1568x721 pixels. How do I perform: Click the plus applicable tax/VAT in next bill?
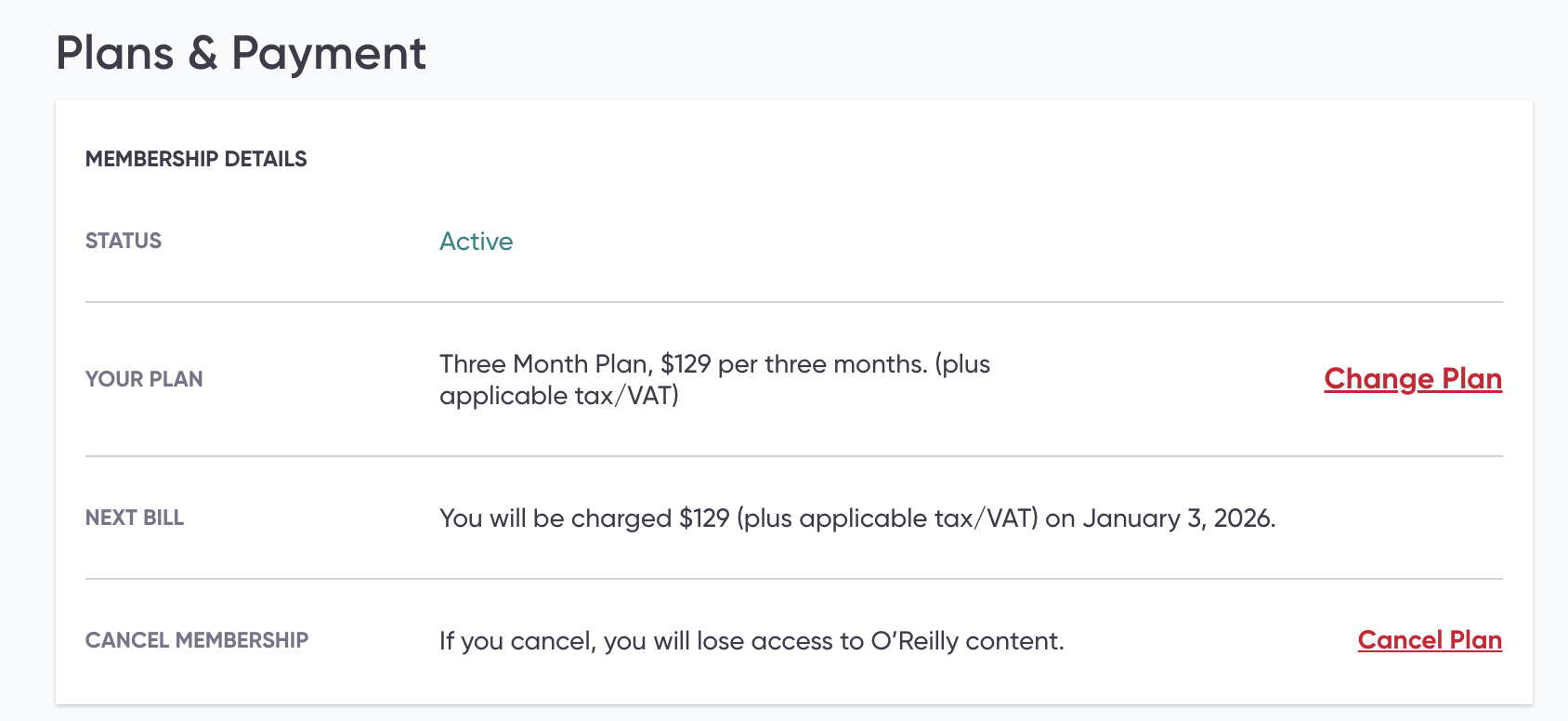coord(888,518)
